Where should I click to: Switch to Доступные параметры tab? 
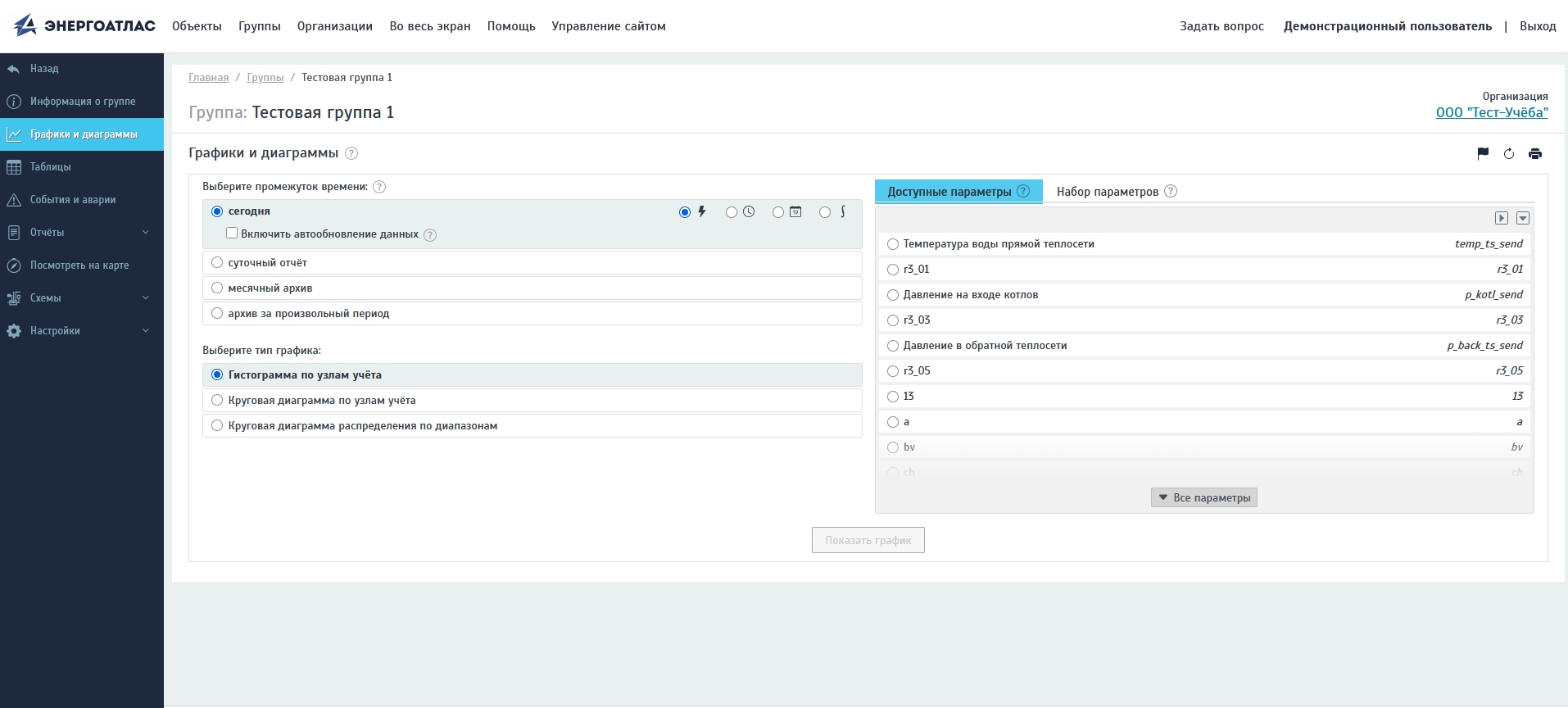tap(949, 192)
